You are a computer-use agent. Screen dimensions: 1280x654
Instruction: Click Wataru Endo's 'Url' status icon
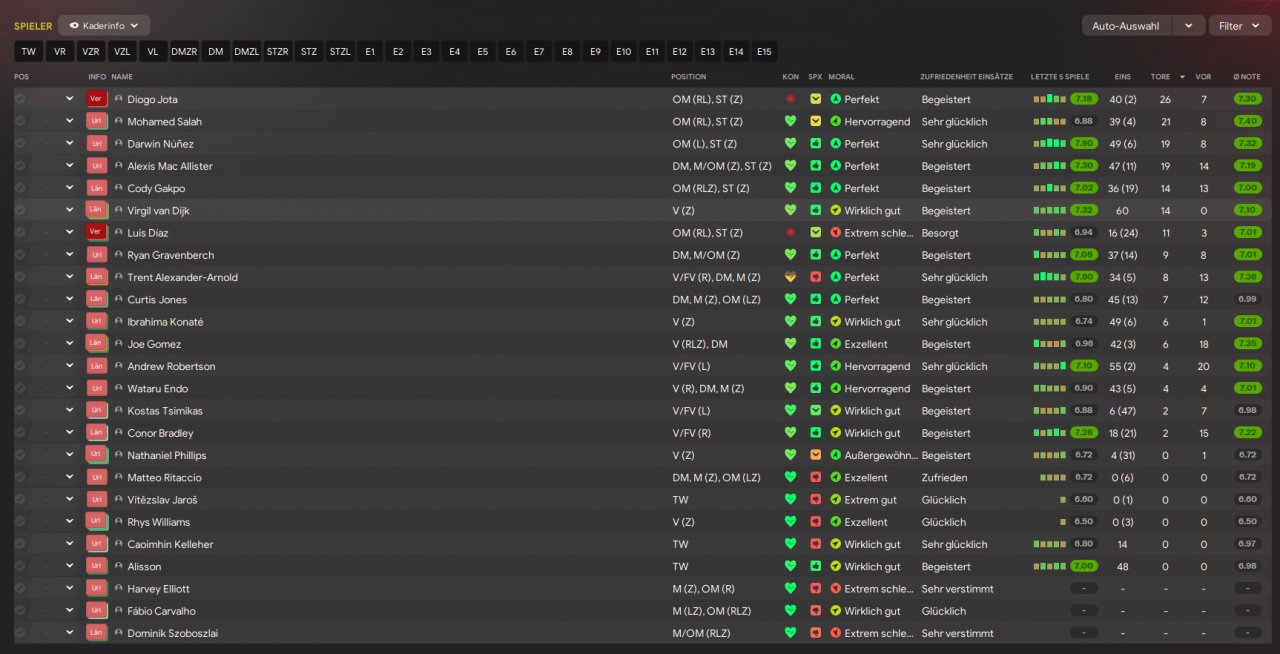[x=97, y=388]
